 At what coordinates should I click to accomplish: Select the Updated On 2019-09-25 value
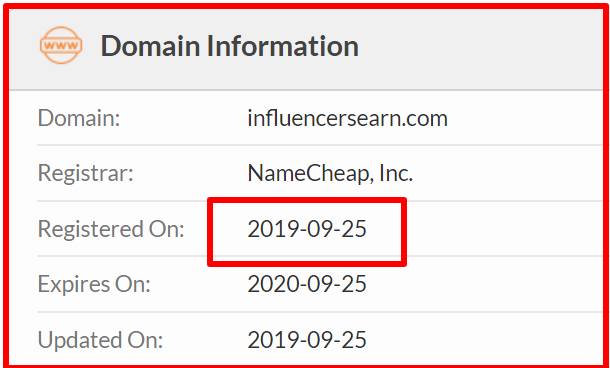click(x=307, y=340)
